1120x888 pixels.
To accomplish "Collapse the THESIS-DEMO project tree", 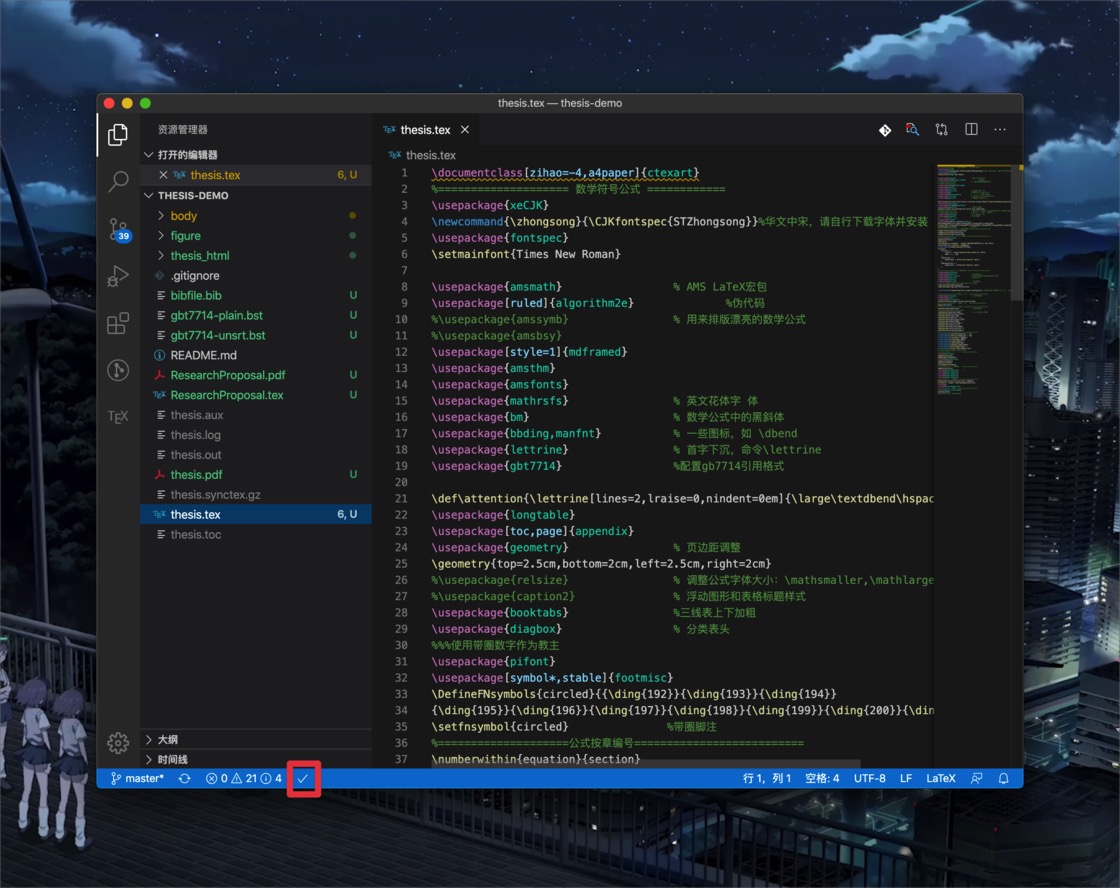I will tap(192, 196).
